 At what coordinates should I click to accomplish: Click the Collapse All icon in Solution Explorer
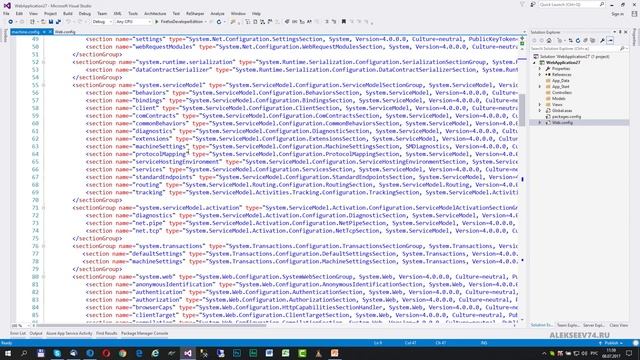click(585, 40)
